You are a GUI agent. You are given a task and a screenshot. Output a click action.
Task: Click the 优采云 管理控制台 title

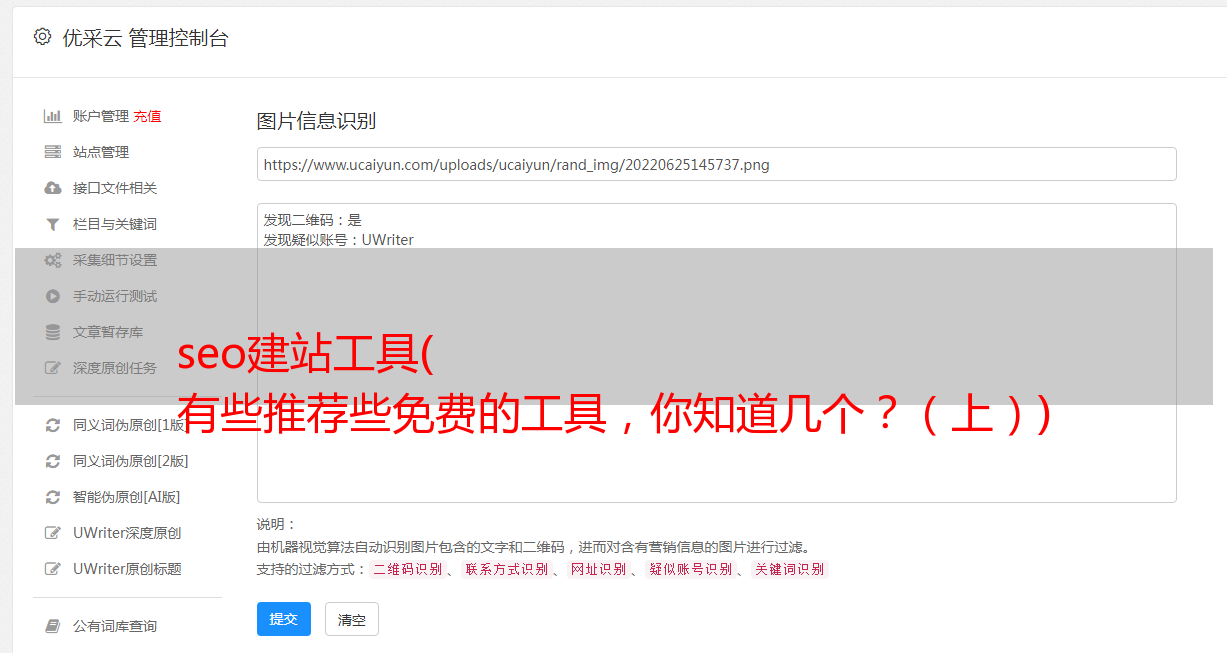pos(145,38)
